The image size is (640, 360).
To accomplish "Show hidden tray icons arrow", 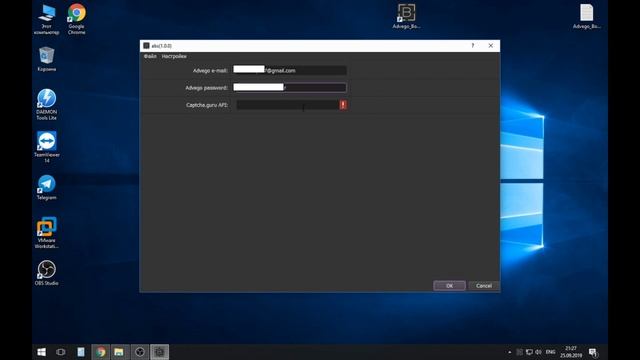I will 509,352.
